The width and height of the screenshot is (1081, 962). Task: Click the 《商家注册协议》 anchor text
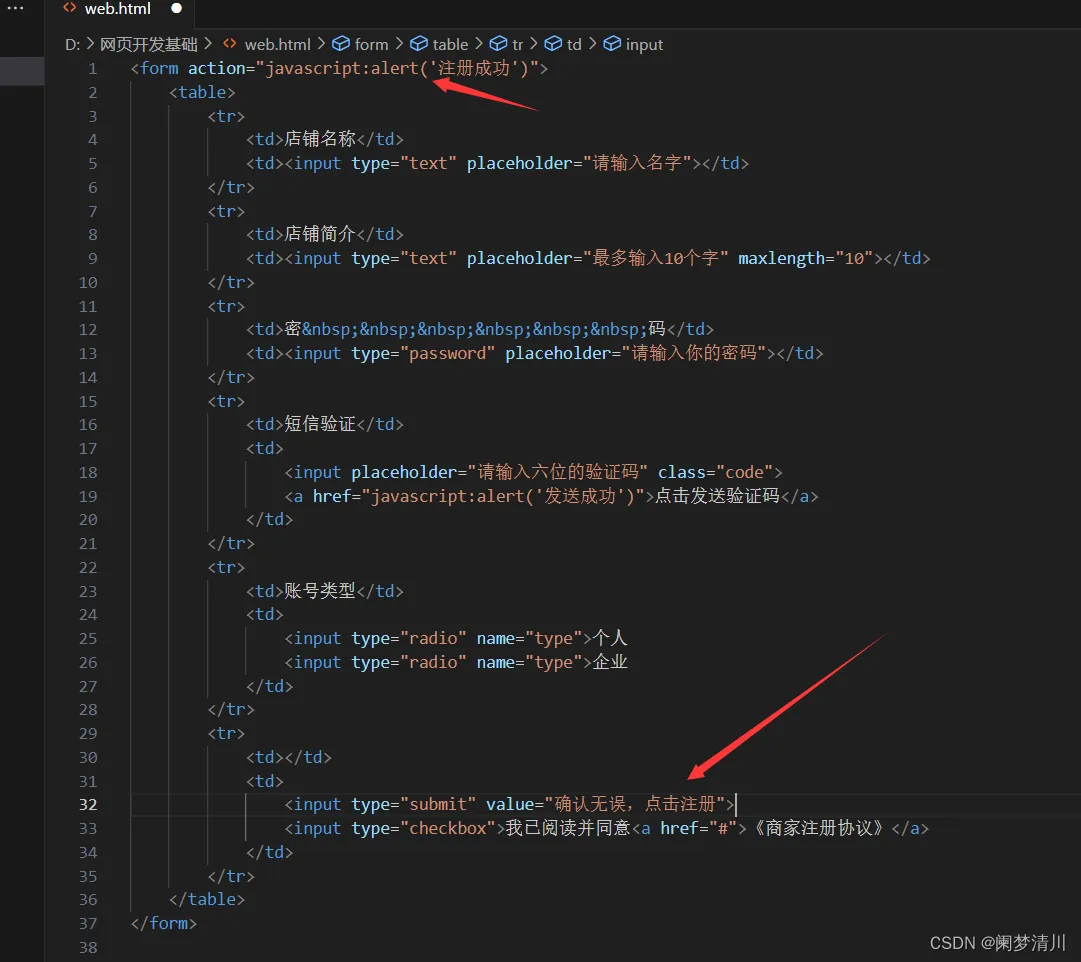pyautogui.click(x=818, y=828)
